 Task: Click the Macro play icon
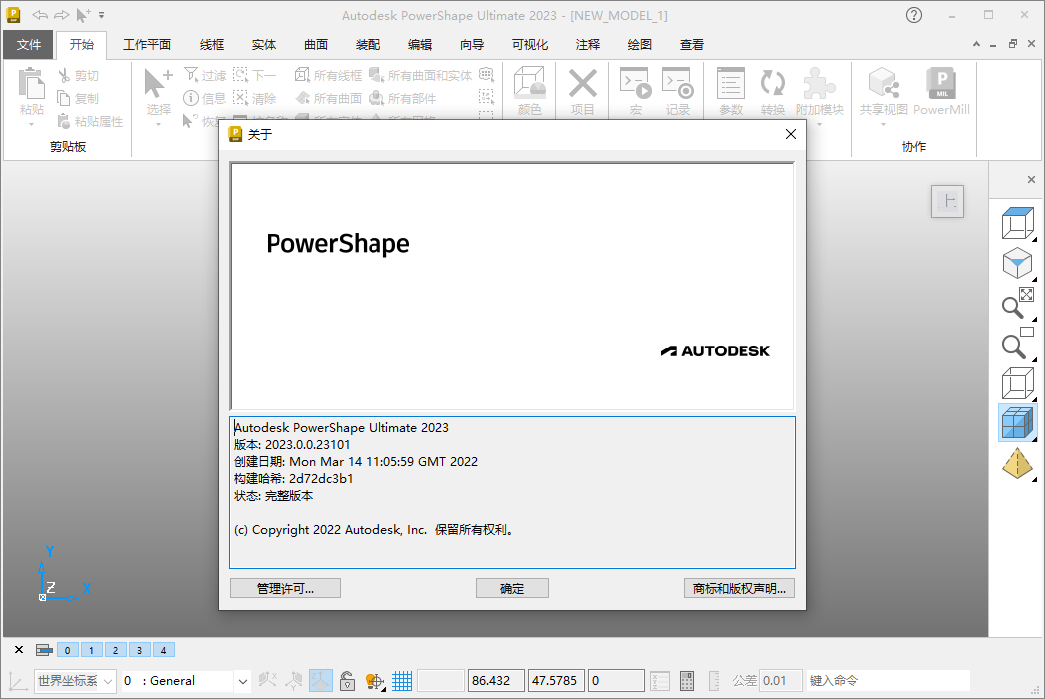point(635,83)
